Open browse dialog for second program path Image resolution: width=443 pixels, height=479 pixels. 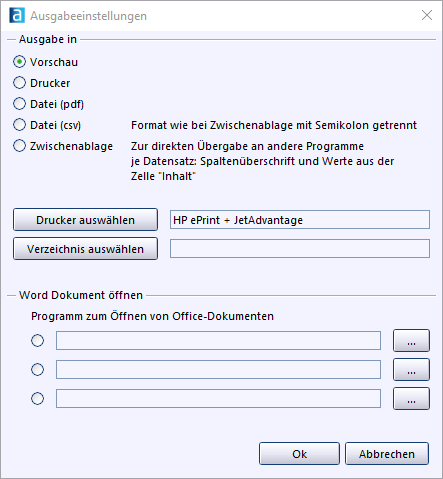411,370
